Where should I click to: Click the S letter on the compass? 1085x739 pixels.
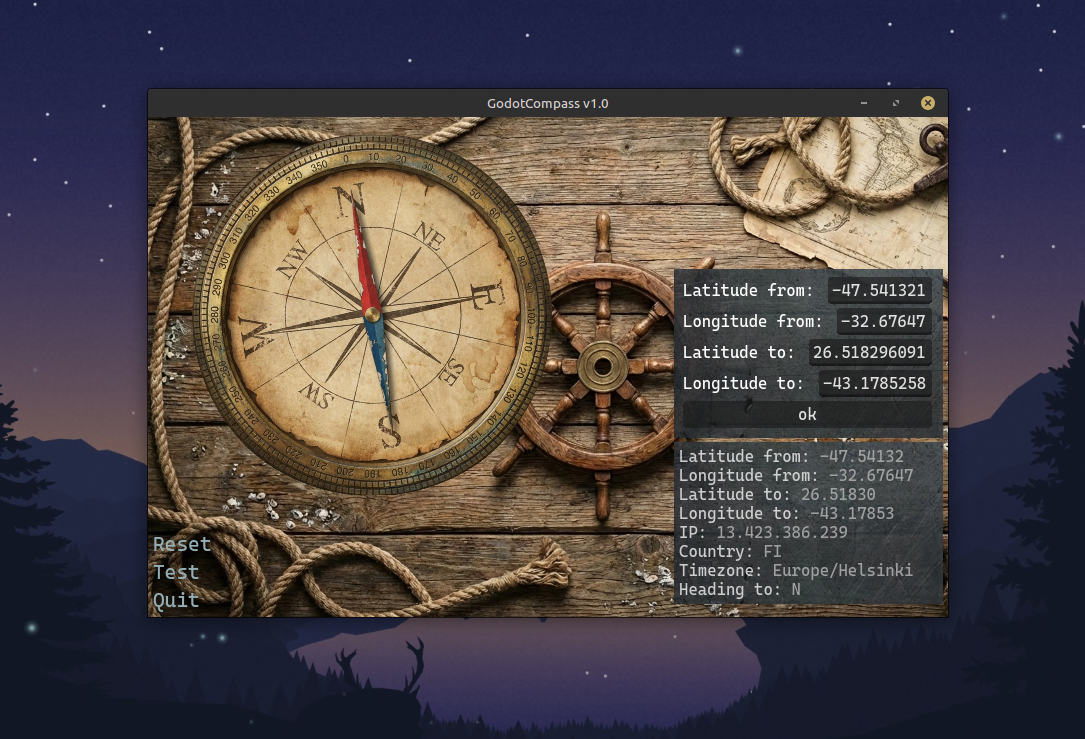pos(390,431)
